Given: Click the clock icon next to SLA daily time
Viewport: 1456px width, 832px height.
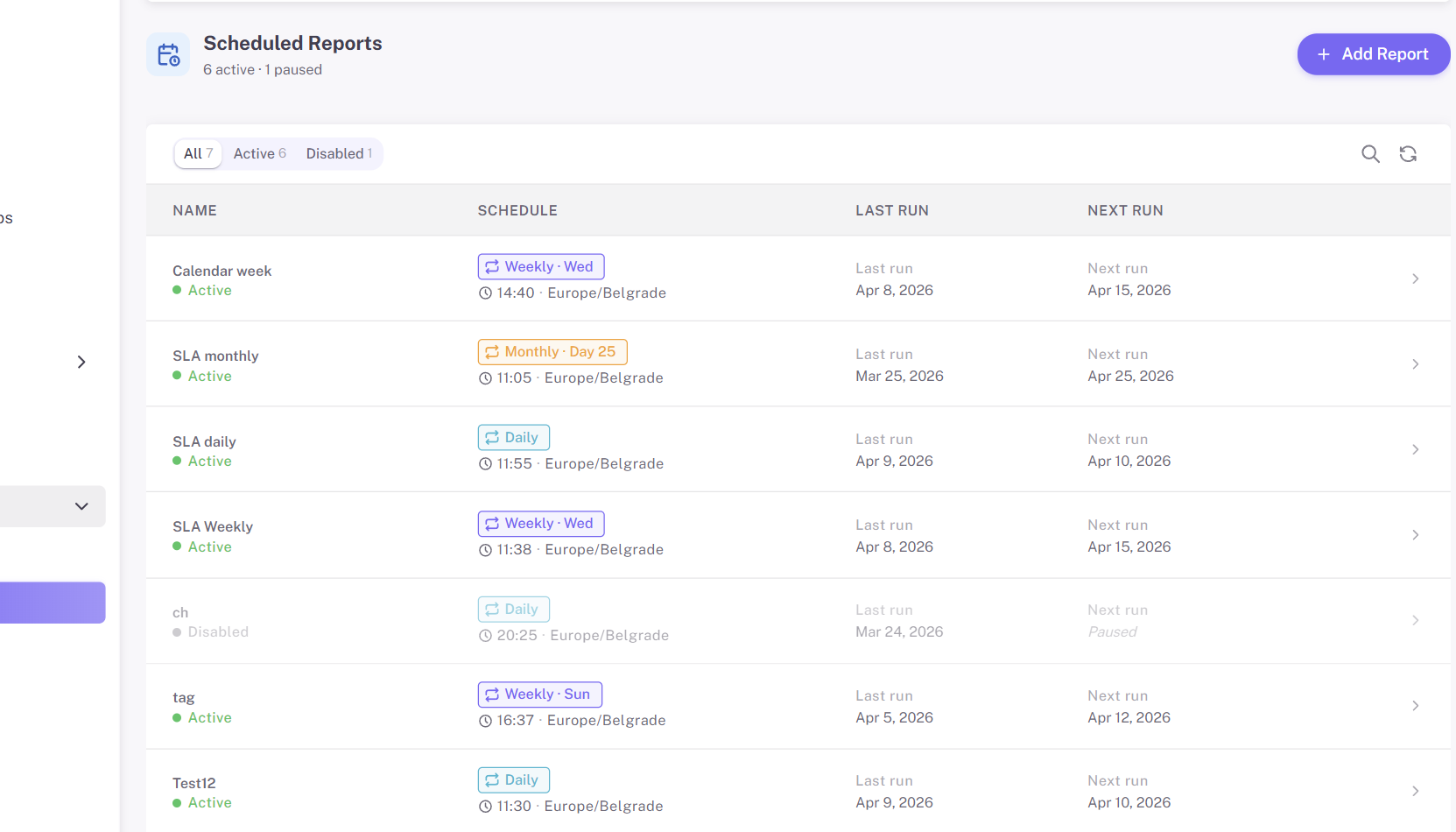Looking at the screenshot, I should click(484, 463).
